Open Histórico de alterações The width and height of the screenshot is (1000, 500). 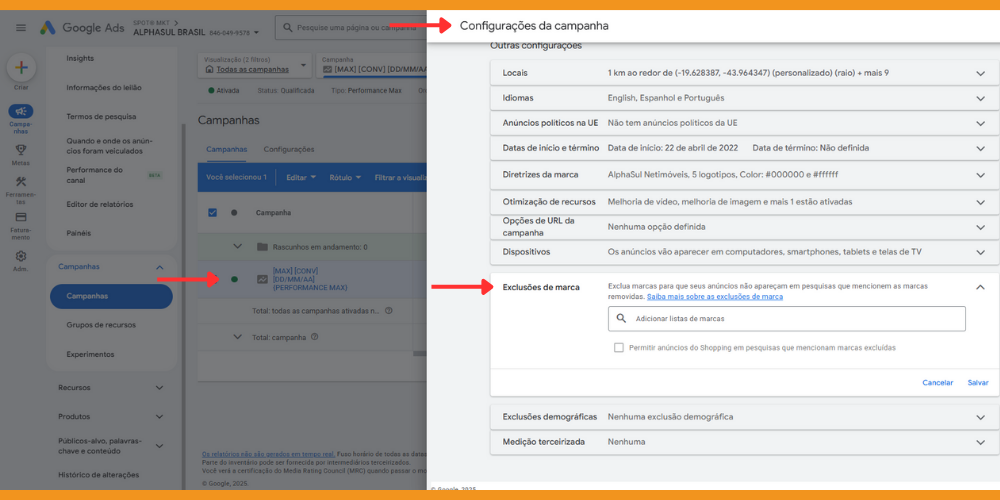[x=98, y=474]
